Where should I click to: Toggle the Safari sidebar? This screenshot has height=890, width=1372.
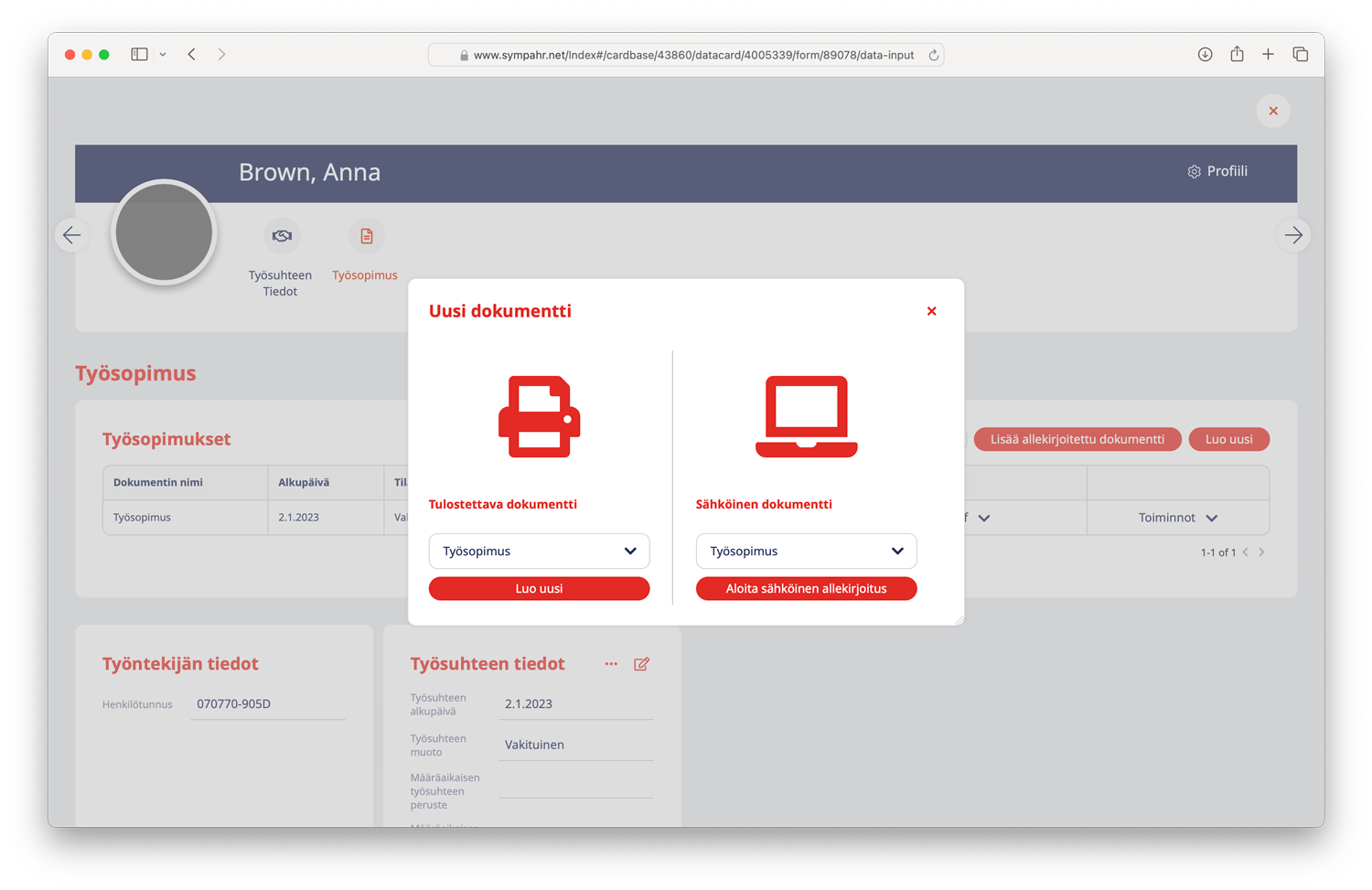(139, 55)
